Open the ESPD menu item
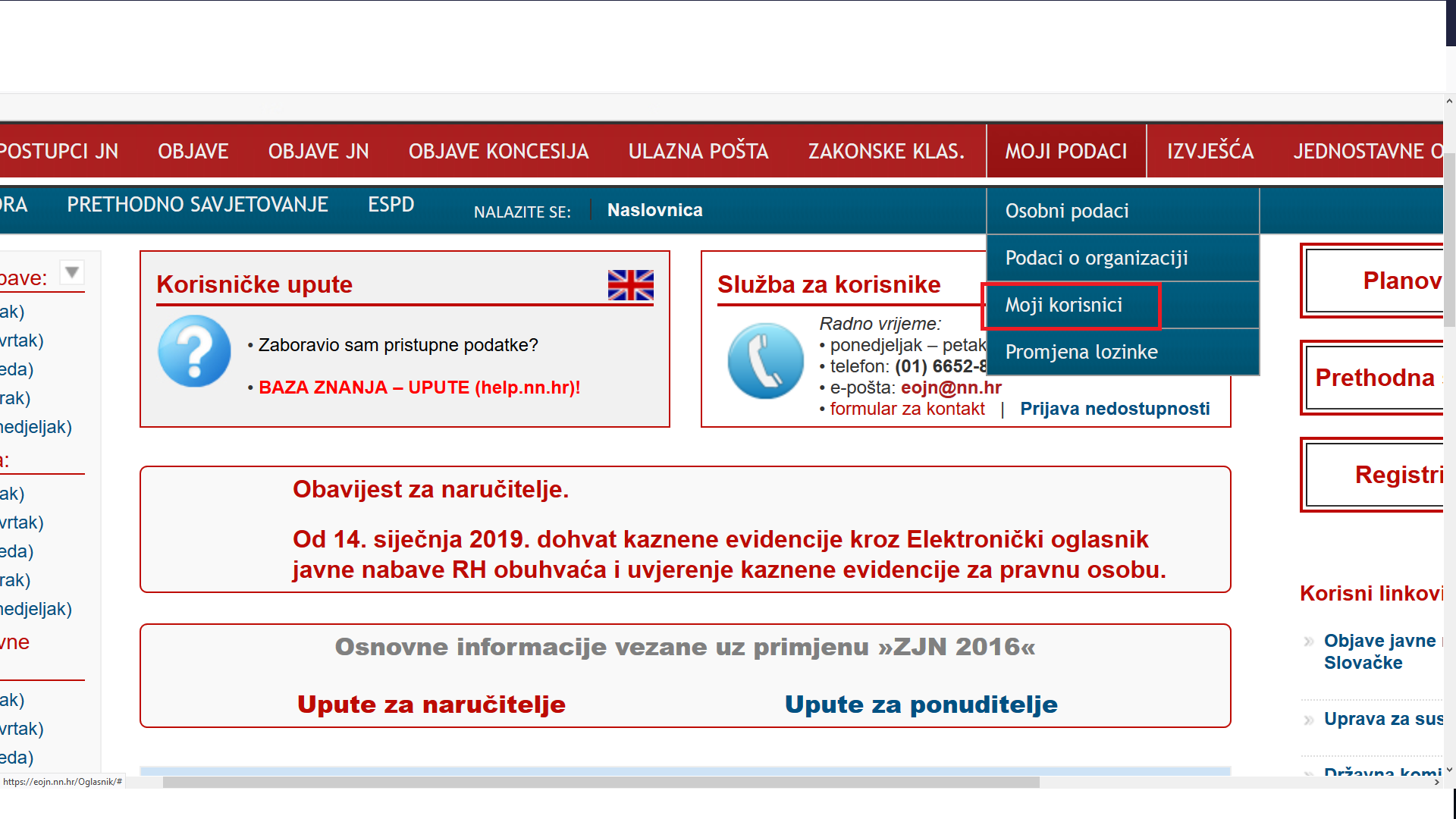 [x=391, y=205]
